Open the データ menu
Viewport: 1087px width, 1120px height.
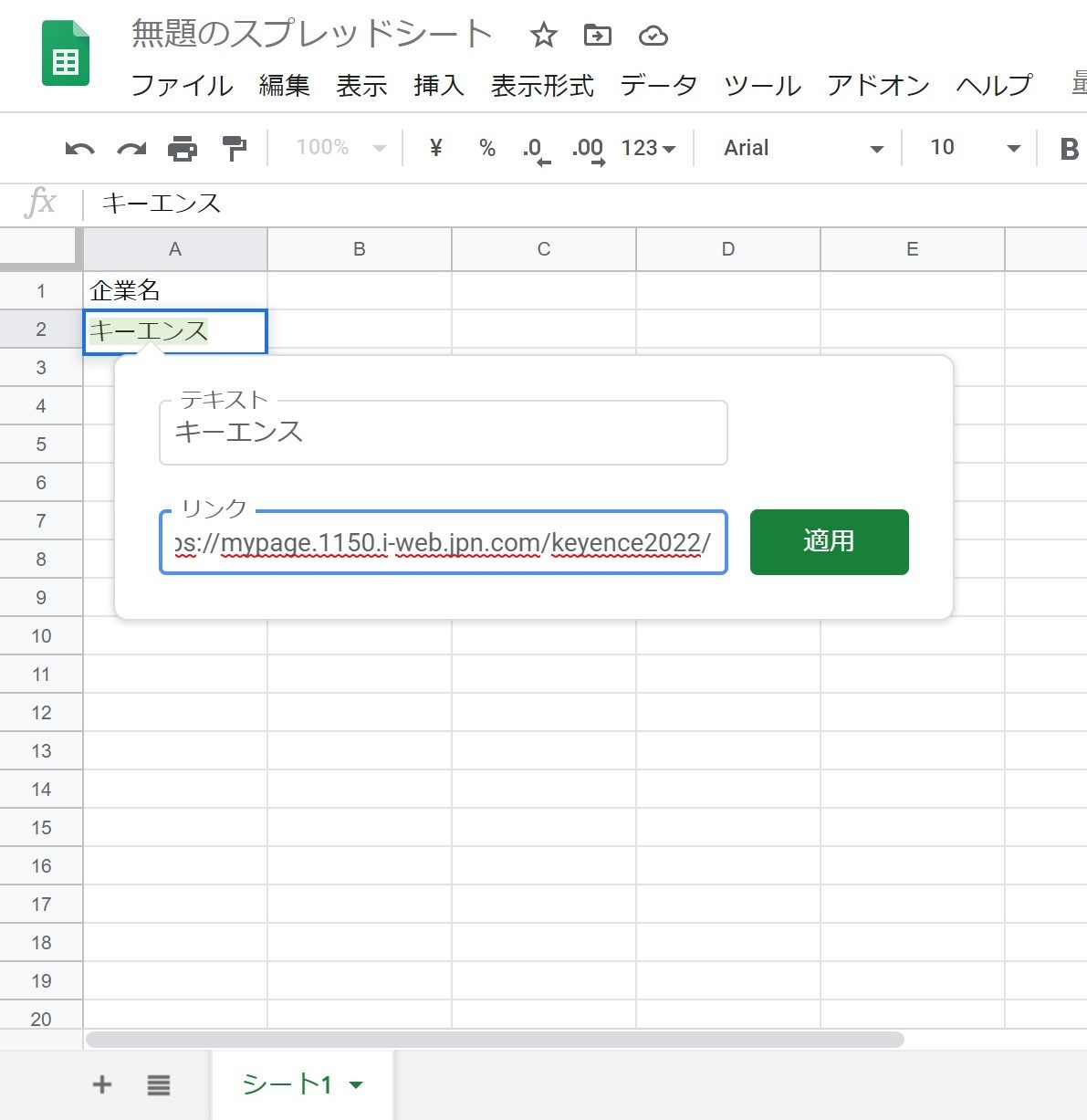click(659, 86)
